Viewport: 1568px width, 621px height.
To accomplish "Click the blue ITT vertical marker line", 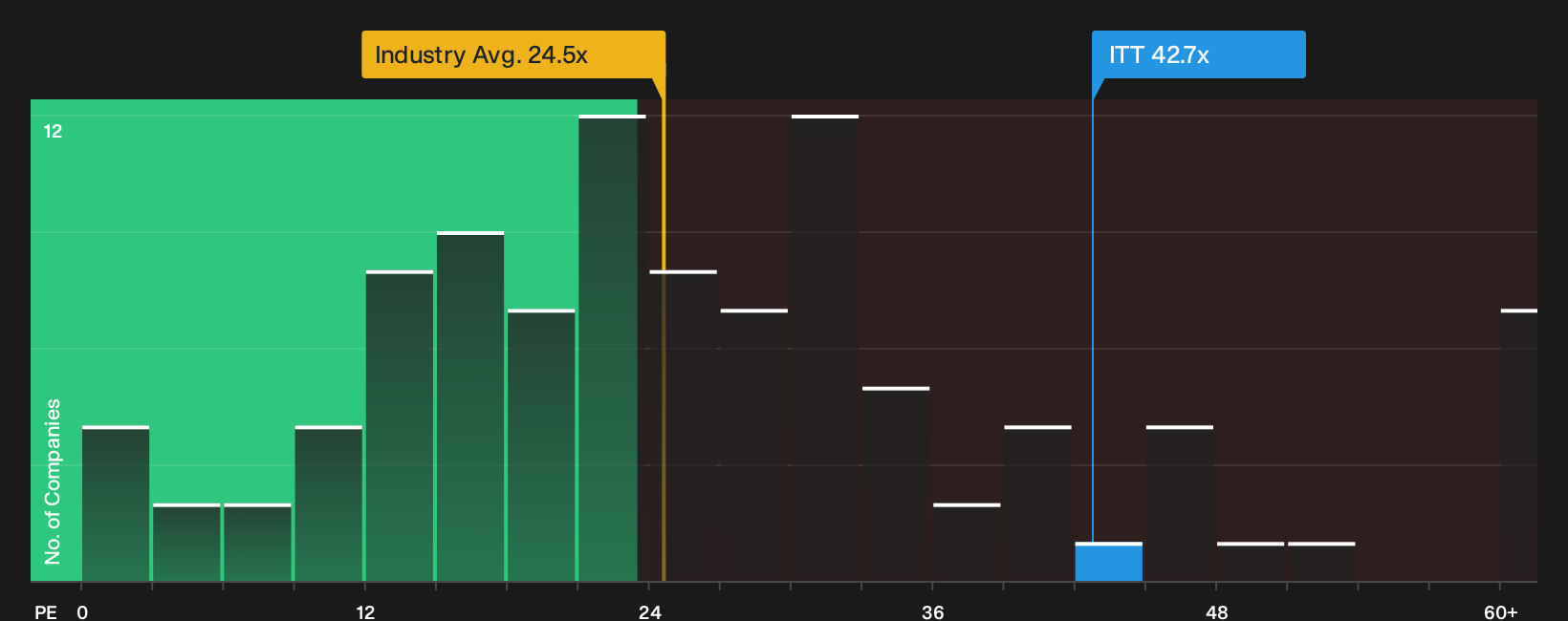I will click(1093, 320).
